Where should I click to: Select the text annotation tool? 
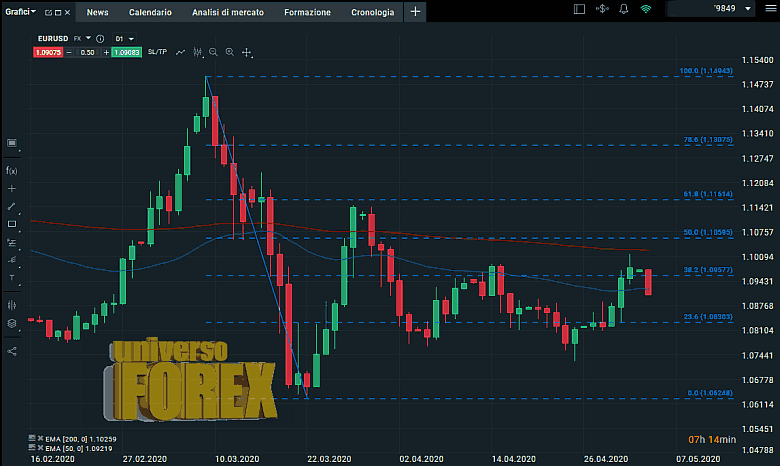point(12,278)
